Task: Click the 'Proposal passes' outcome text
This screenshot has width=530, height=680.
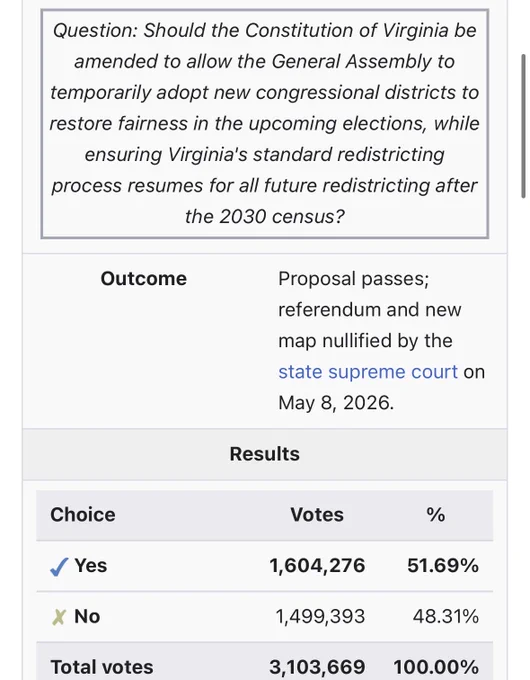Action: [353, 278]
